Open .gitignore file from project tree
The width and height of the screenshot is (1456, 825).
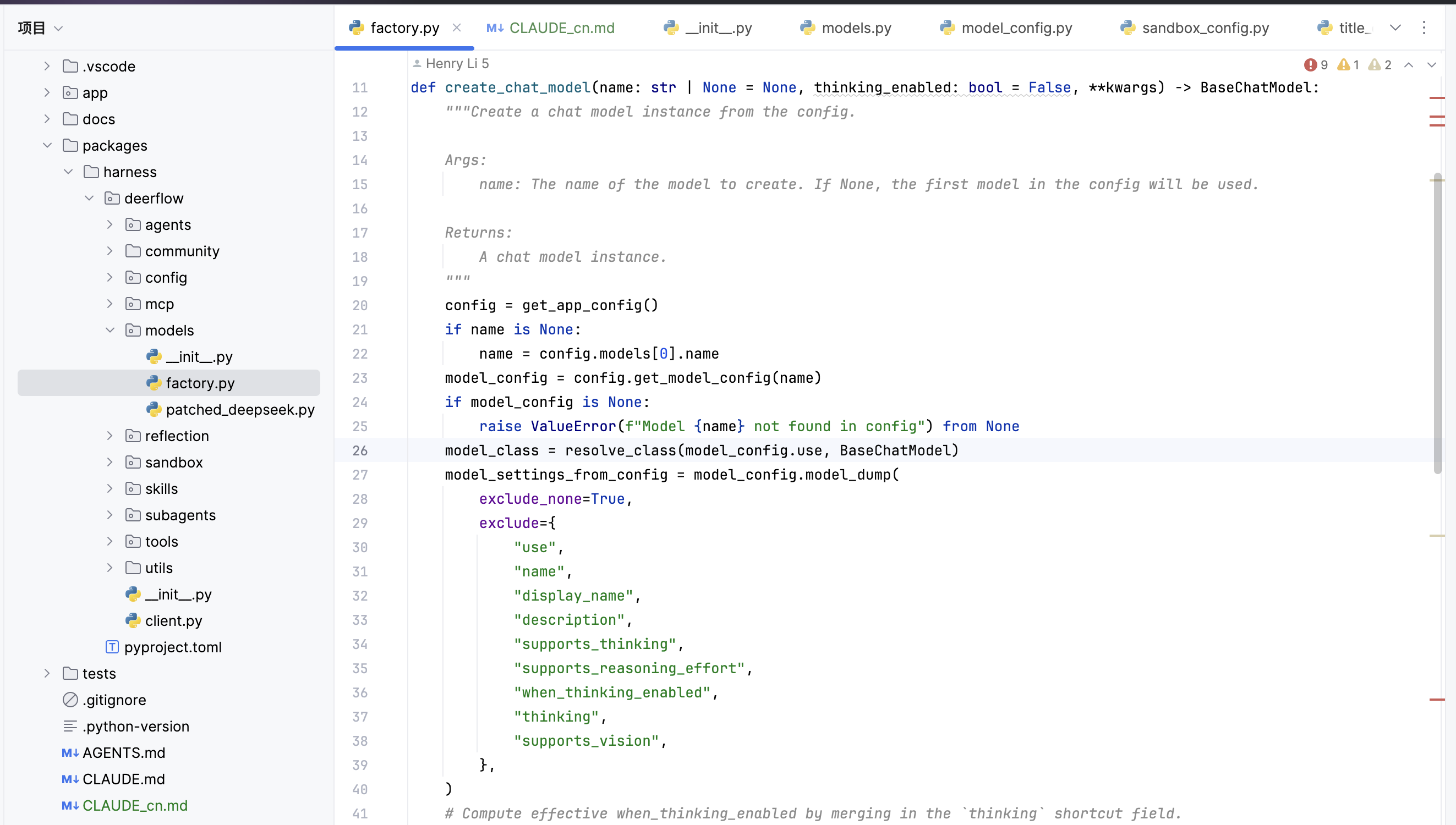[114, 700]
